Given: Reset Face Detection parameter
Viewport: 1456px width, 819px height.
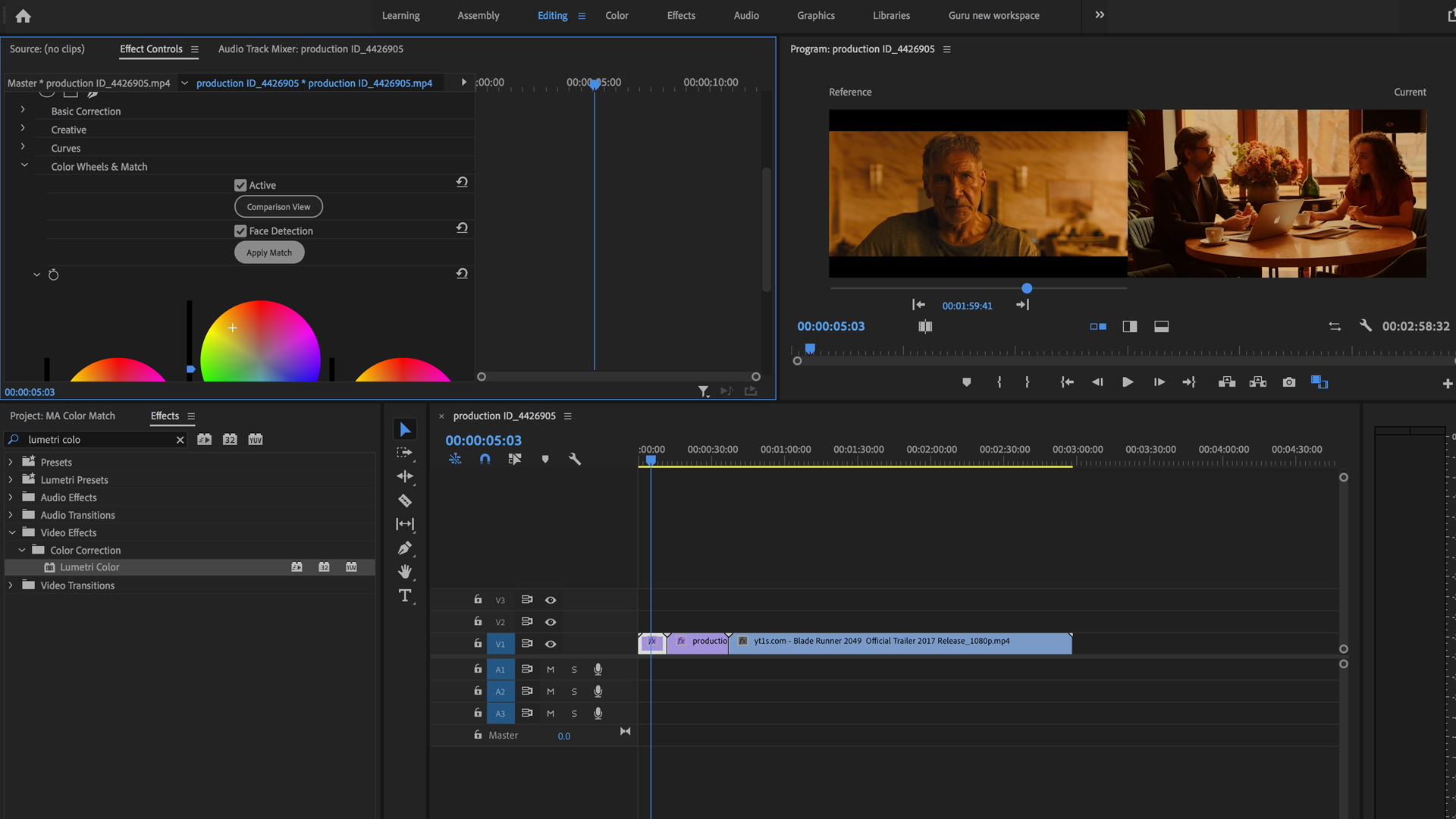Looking at the screenshot, I should (x=462, y=227).
